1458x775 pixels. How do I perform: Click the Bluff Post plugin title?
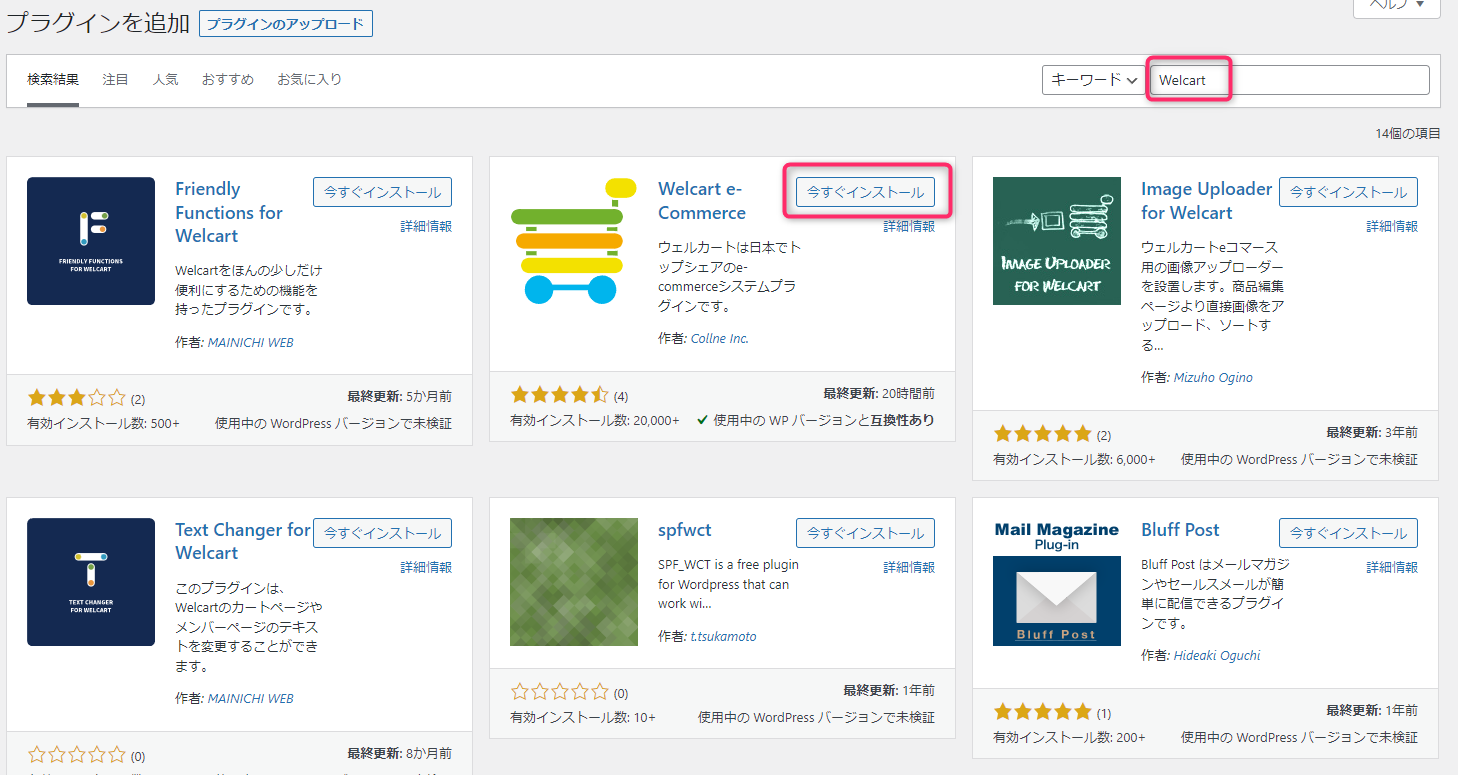pyautogui.click(x=1180, y=530)
